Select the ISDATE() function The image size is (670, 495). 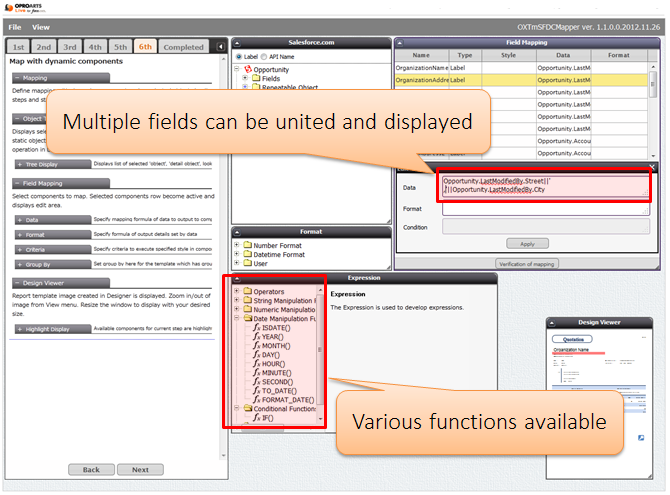271,328
